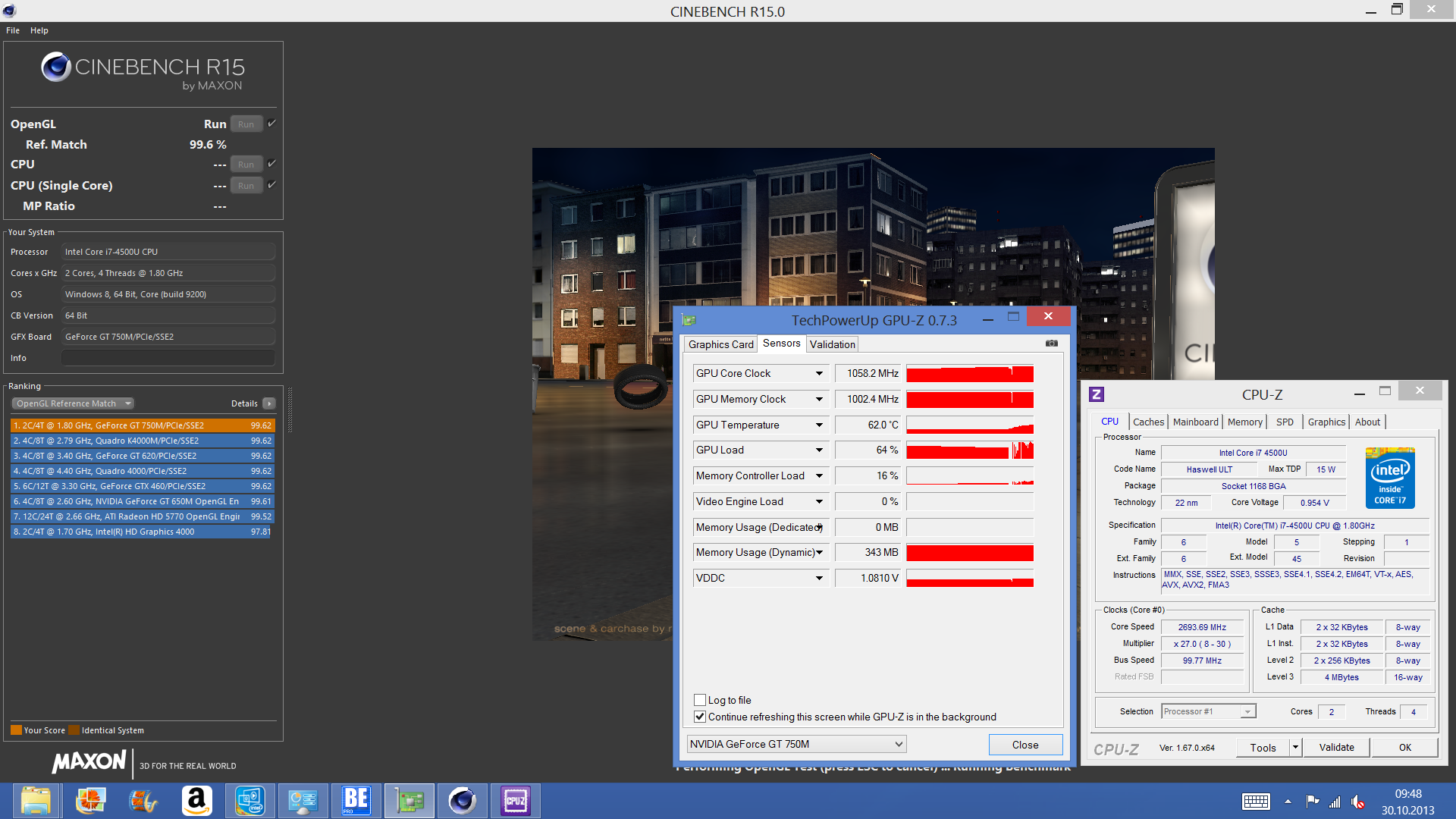This screenshot has width=1456, height=819.
Task: Click the Cinebench R15 logo icon
Action: [56, 67]
